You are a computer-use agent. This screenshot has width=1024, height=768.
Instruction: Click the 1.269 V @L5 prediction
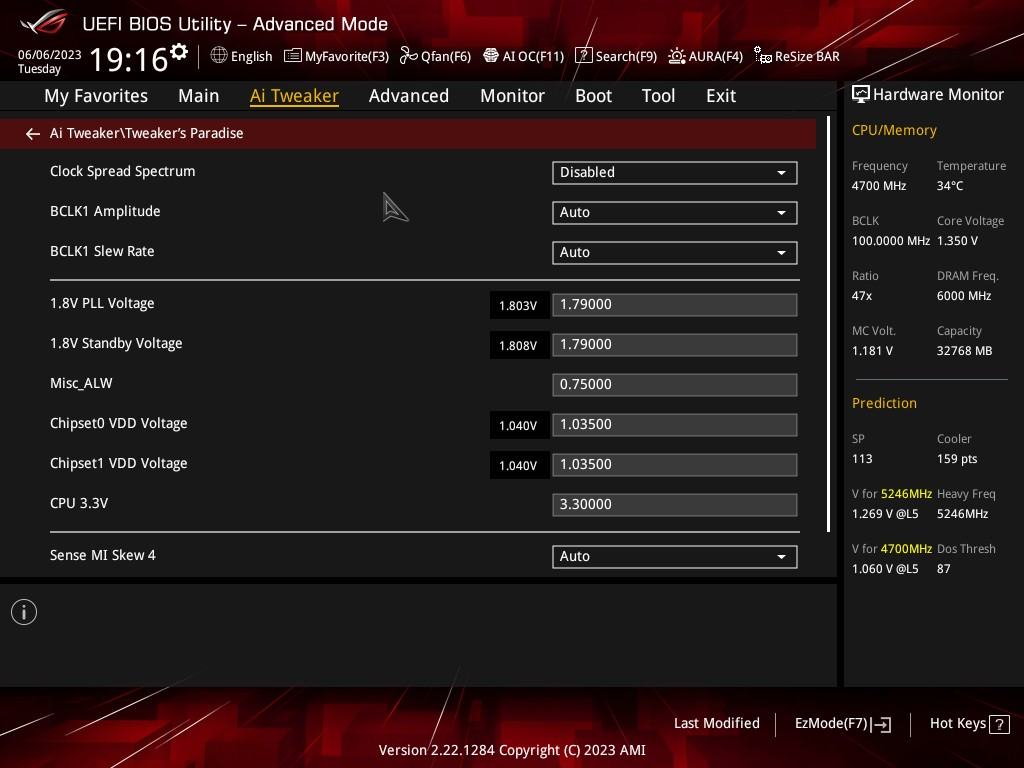(x=885, y=514)
